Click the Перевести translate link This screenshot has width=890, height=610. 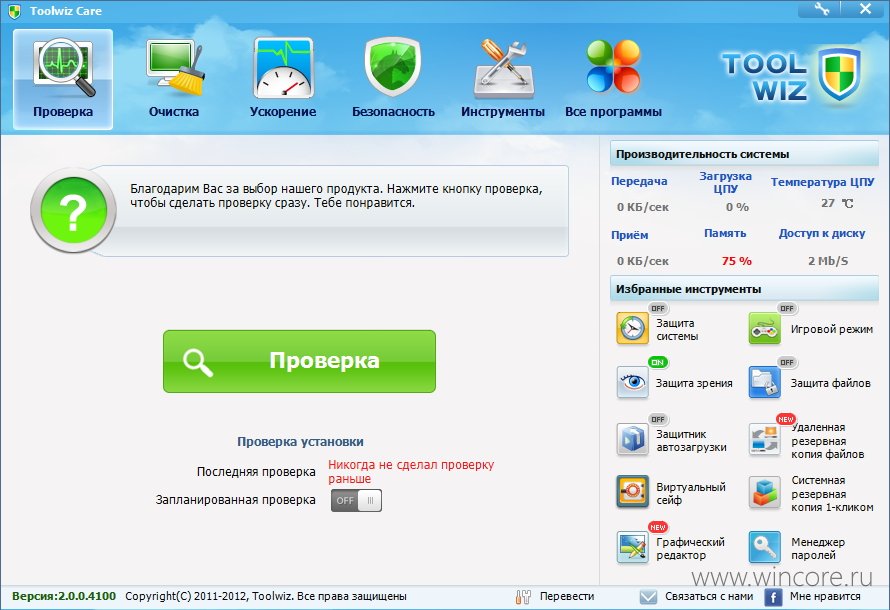pyautogui.click(x=567, y=596)
